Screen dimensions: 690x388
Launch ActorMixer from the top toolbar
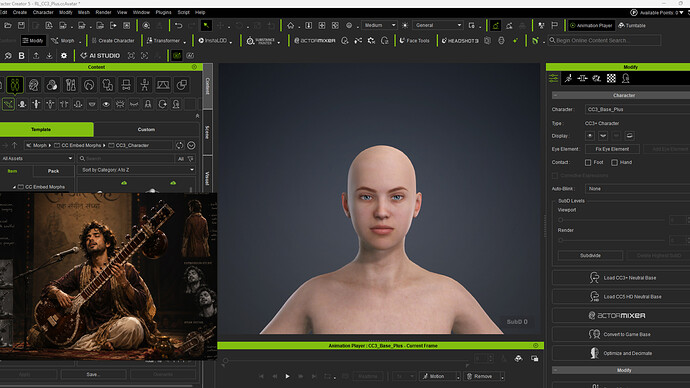point(315,40)
